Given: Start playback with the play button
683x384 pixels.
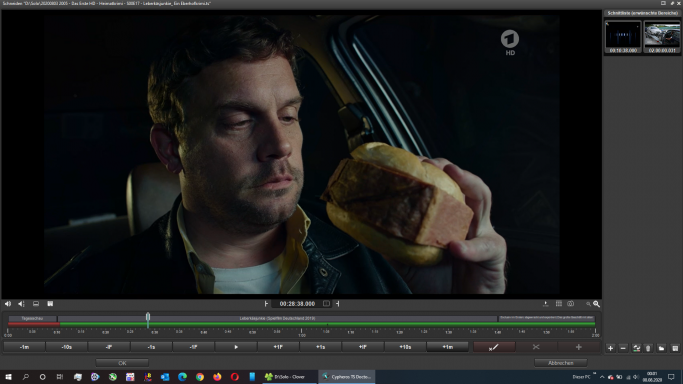Looking at the screenshot, I should (x=236, y=347).
